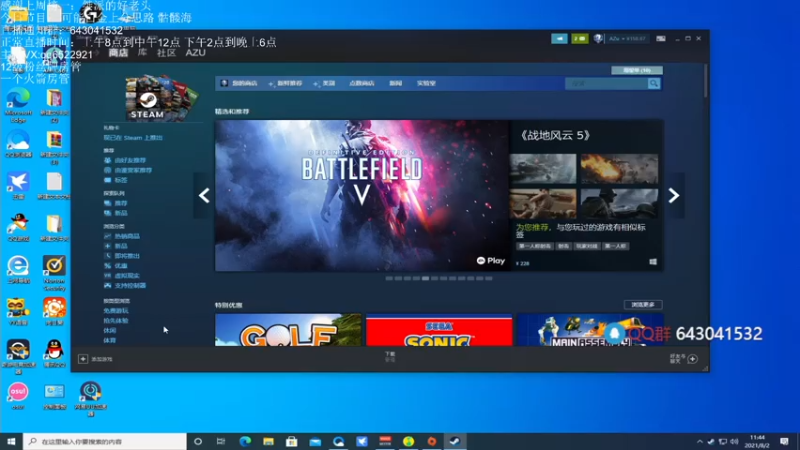Switch to the 商店 tab

[x=118, y=53]
